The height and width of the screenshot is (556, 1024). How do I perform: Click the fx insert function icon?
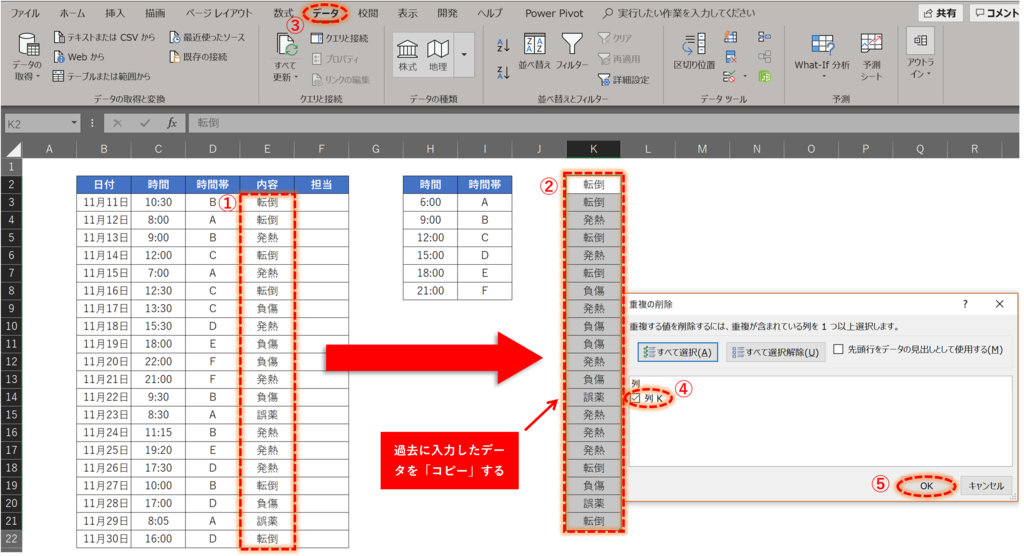pos(172,123)
